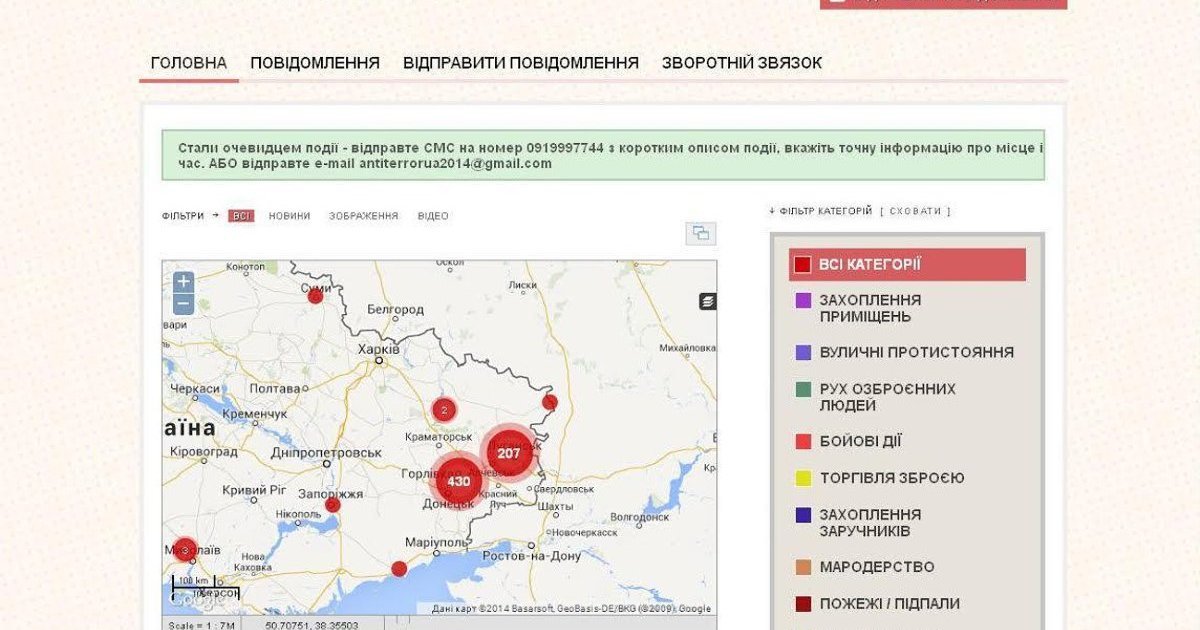Select the БОЙОВІ ДІЇ category
The height and width of the screenshot is (630, 1200).
tap(860, 442)
